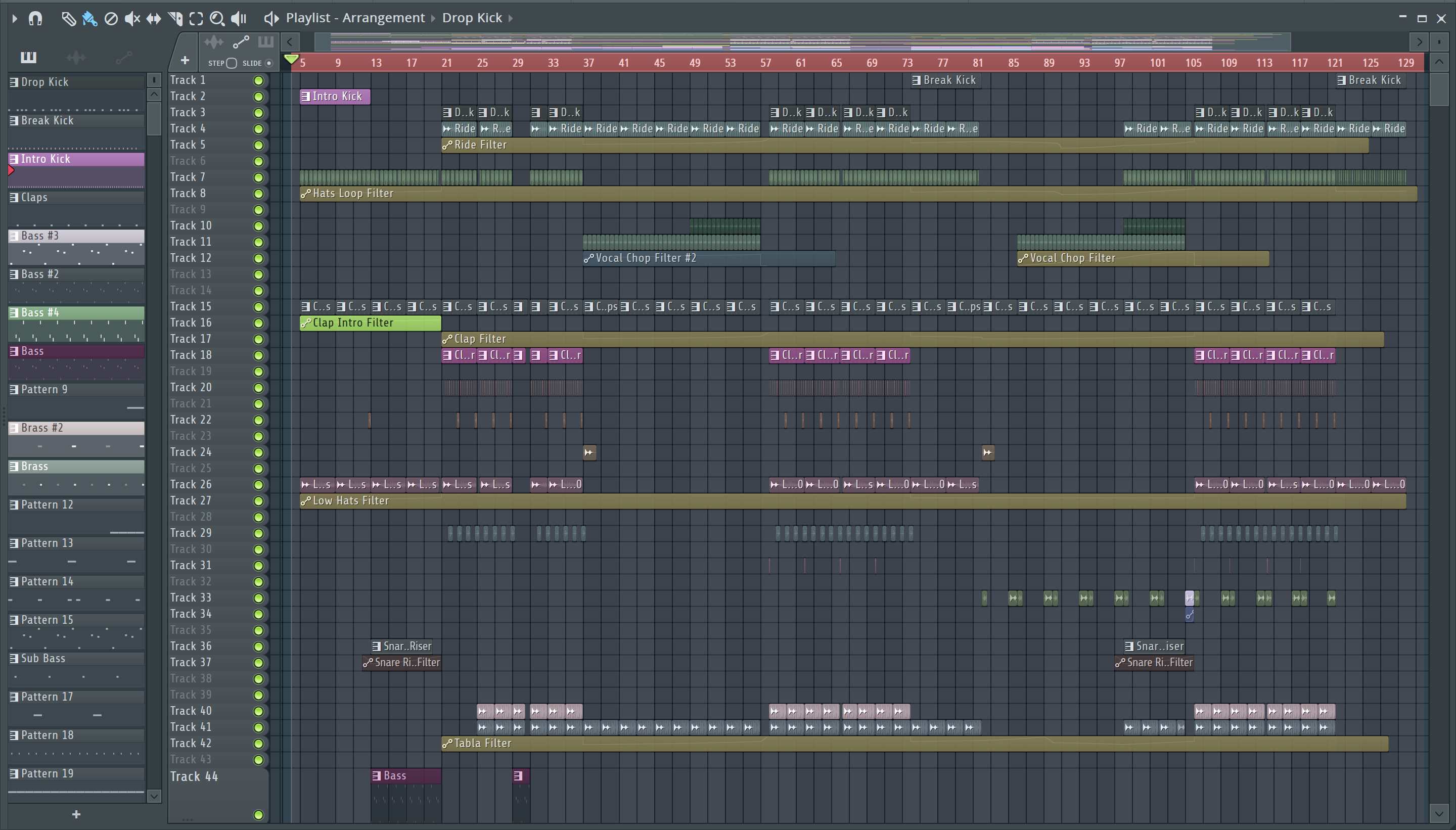Click the arrangement overview minimap strip
This screenshot has height=830, width=1456.
803,41
